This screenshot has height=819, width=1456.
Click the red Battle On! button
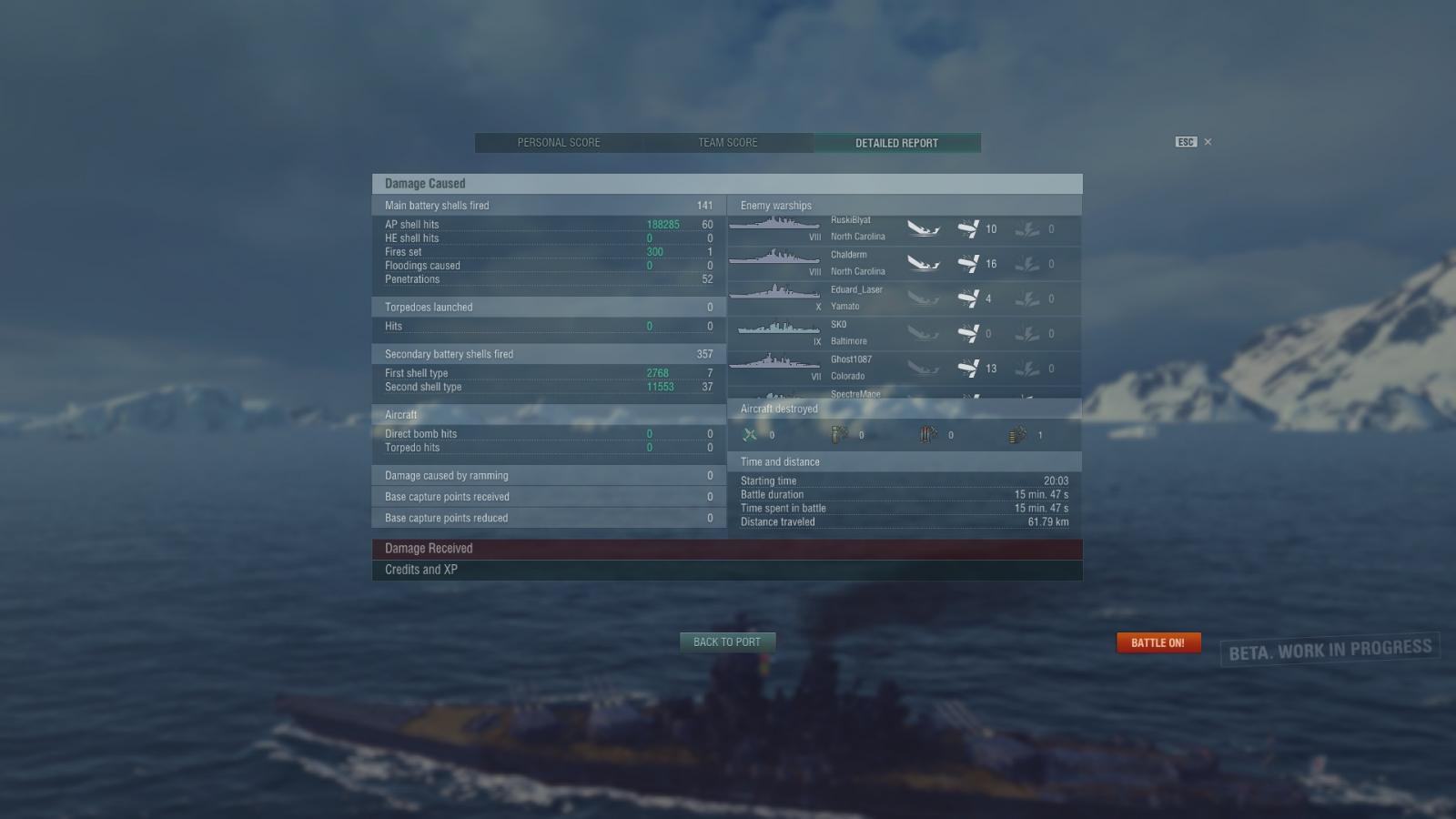tap(1158, 642)
